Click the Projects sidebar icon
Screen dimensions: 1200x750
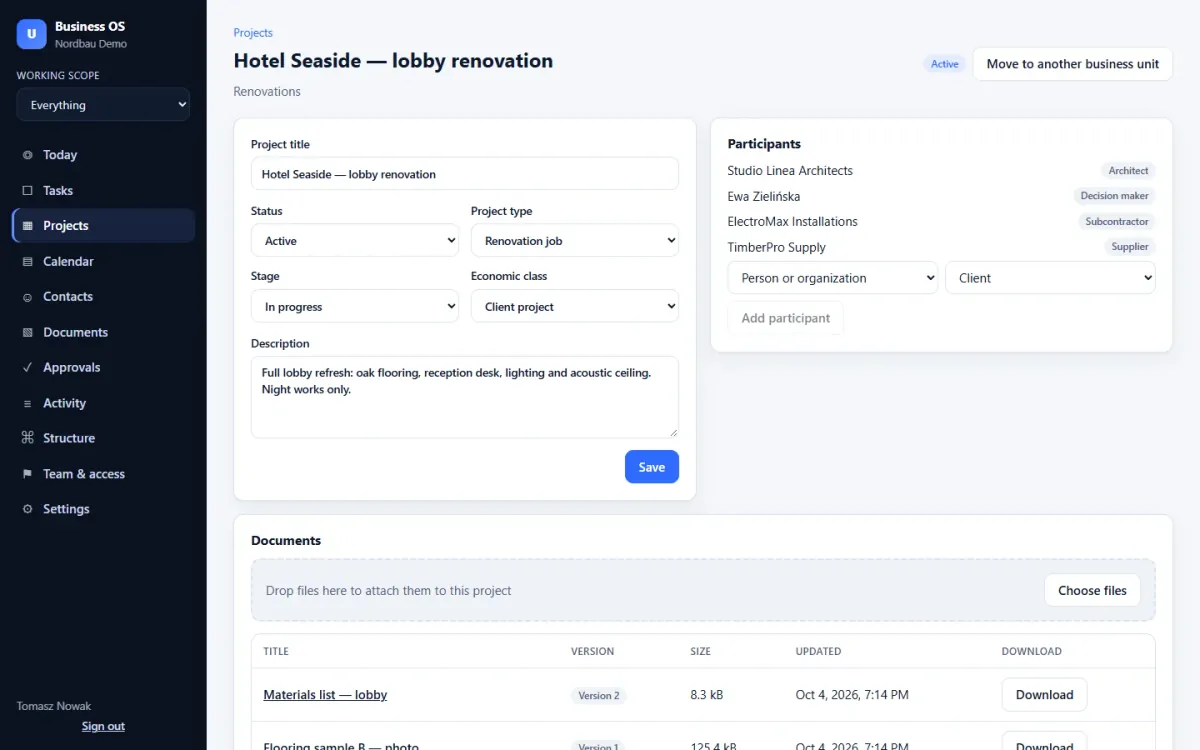pyautogui.click(x=27, y=226)
